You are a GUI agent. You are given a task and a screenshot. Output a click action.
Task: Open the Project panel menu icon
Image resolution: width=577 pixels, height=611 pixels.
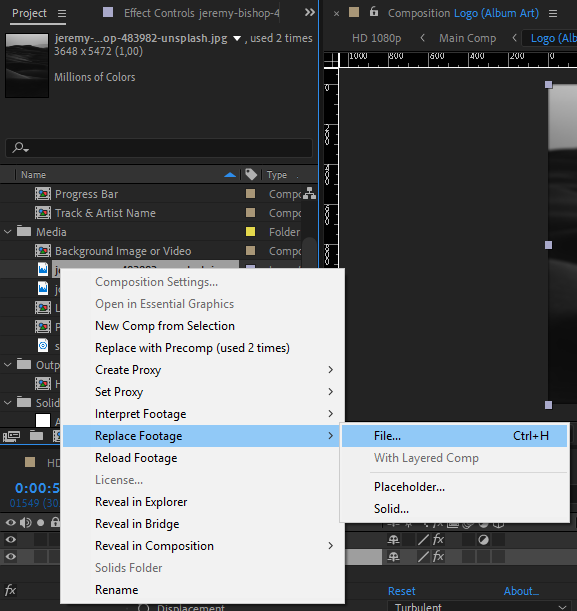[62, 14]
